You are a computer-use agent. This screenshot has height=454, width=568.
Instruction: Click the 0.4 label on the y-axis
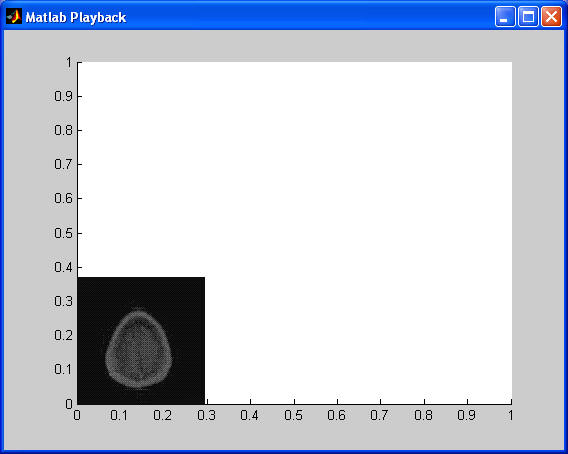[63, 267]
